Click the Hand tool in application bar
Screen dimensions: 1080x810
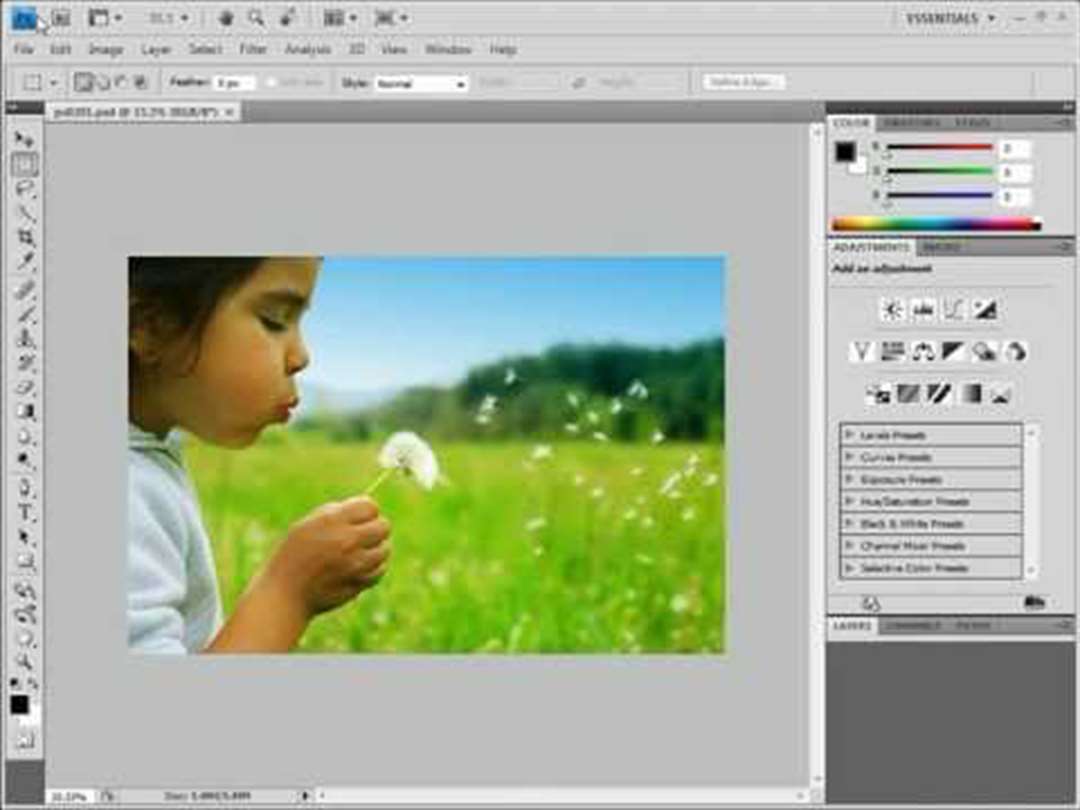pos(225,18)
